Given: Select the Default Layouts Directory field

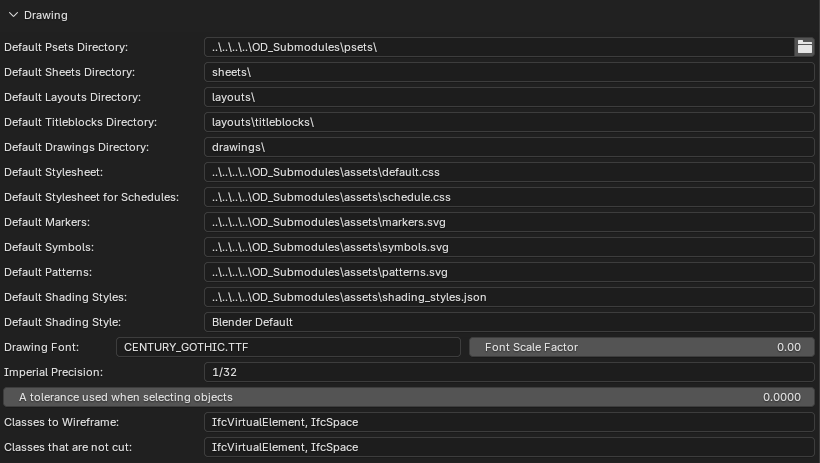Looking at the screenshot, I should click(x=509, y=97).
